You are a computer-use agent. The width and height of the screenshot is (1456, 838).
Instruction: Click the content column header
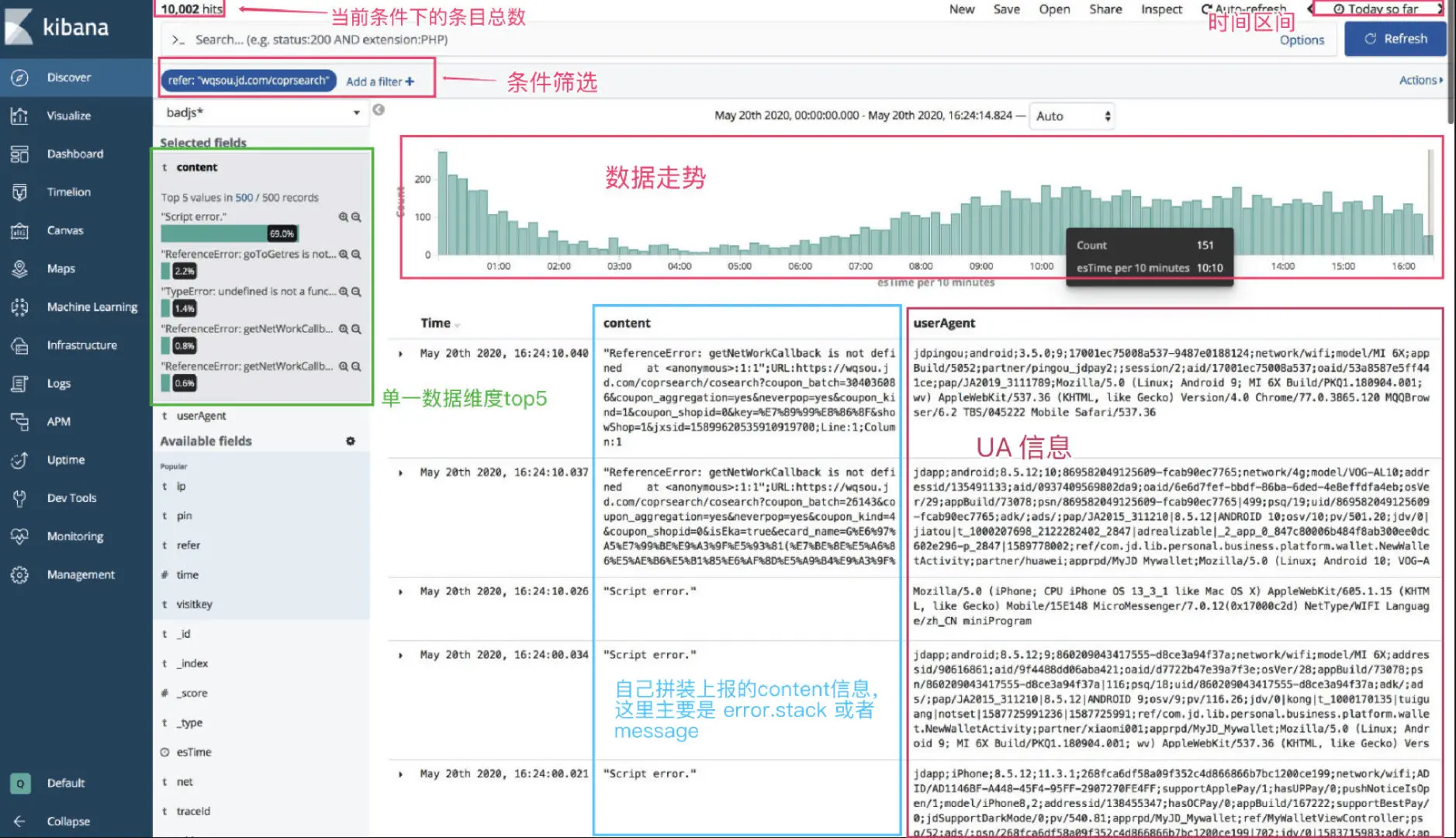(x=627, y=324)
